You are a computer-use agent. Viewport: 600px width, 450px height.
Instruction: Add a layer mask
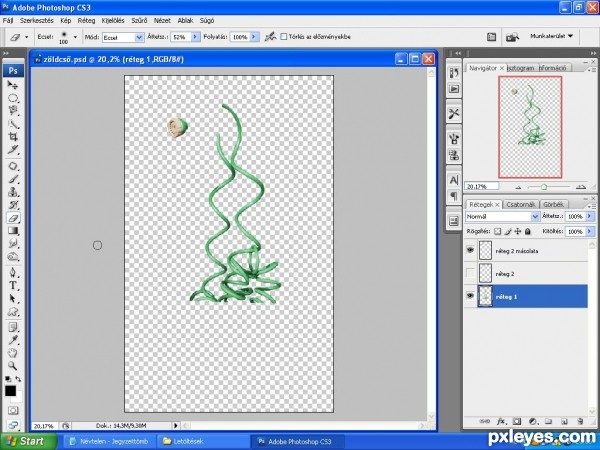coord(517,421)
